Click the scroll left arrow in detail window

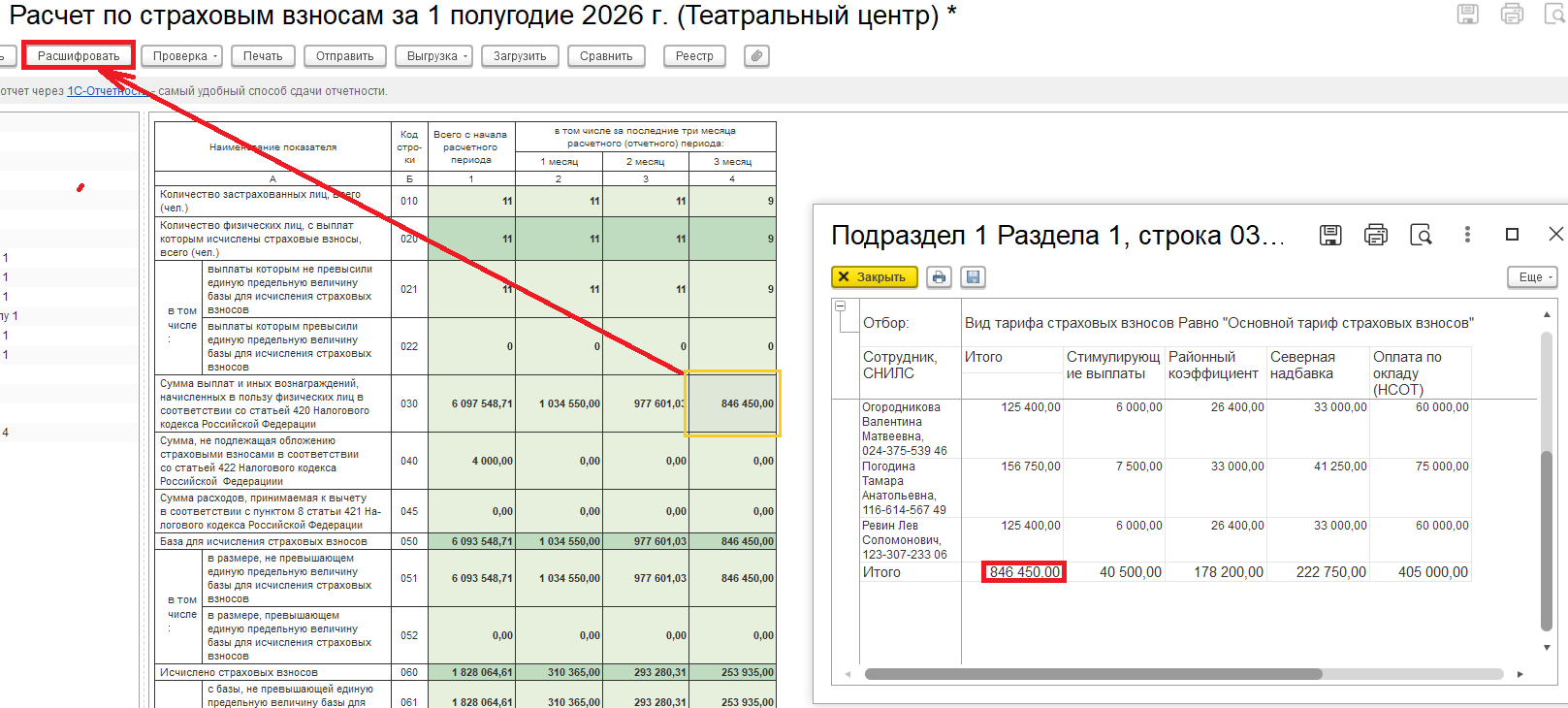tap(848, 674)
